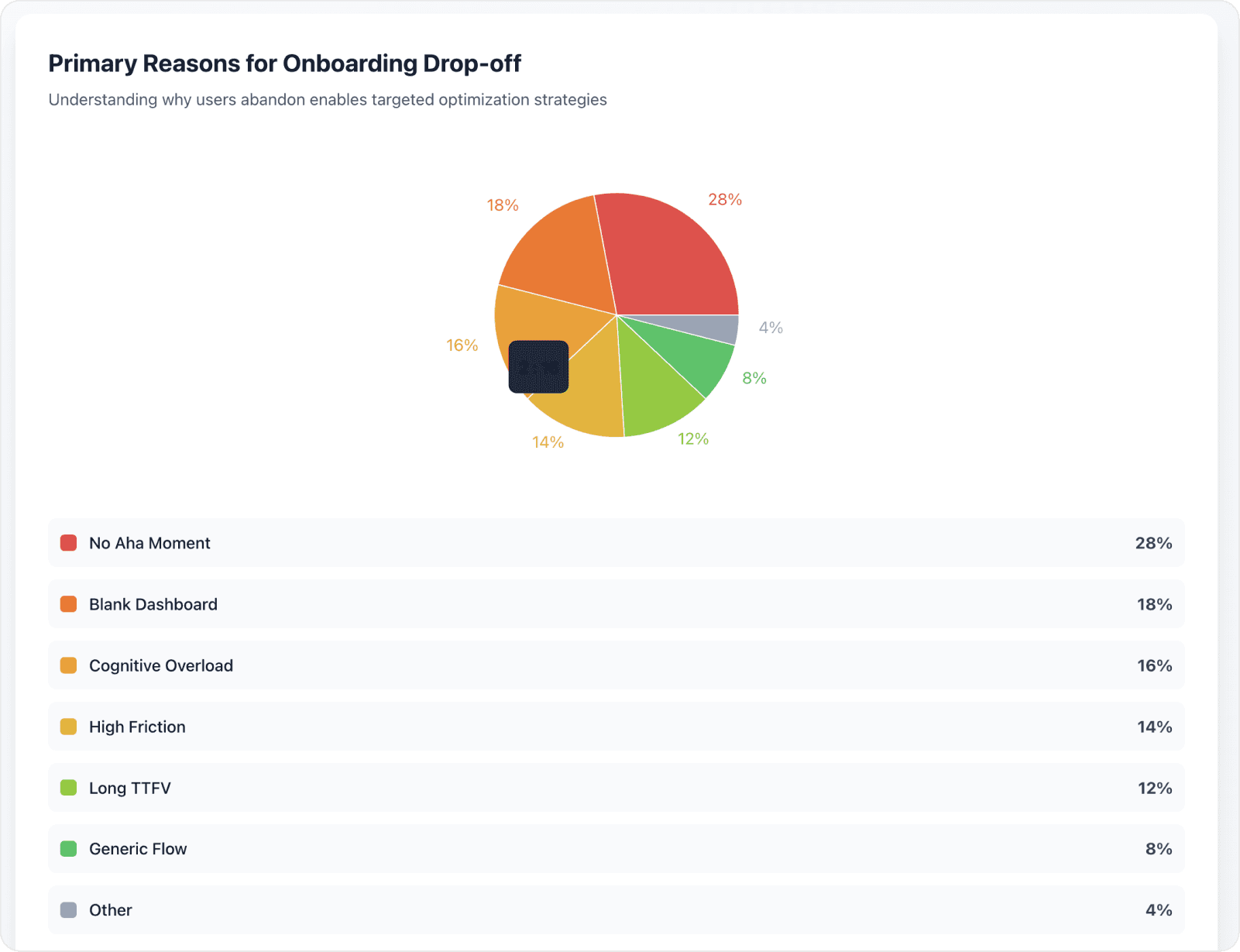The image size is (1240, 952).
Task: Click the red legend swatch for No Aha Moment
Action: (68, 543)
